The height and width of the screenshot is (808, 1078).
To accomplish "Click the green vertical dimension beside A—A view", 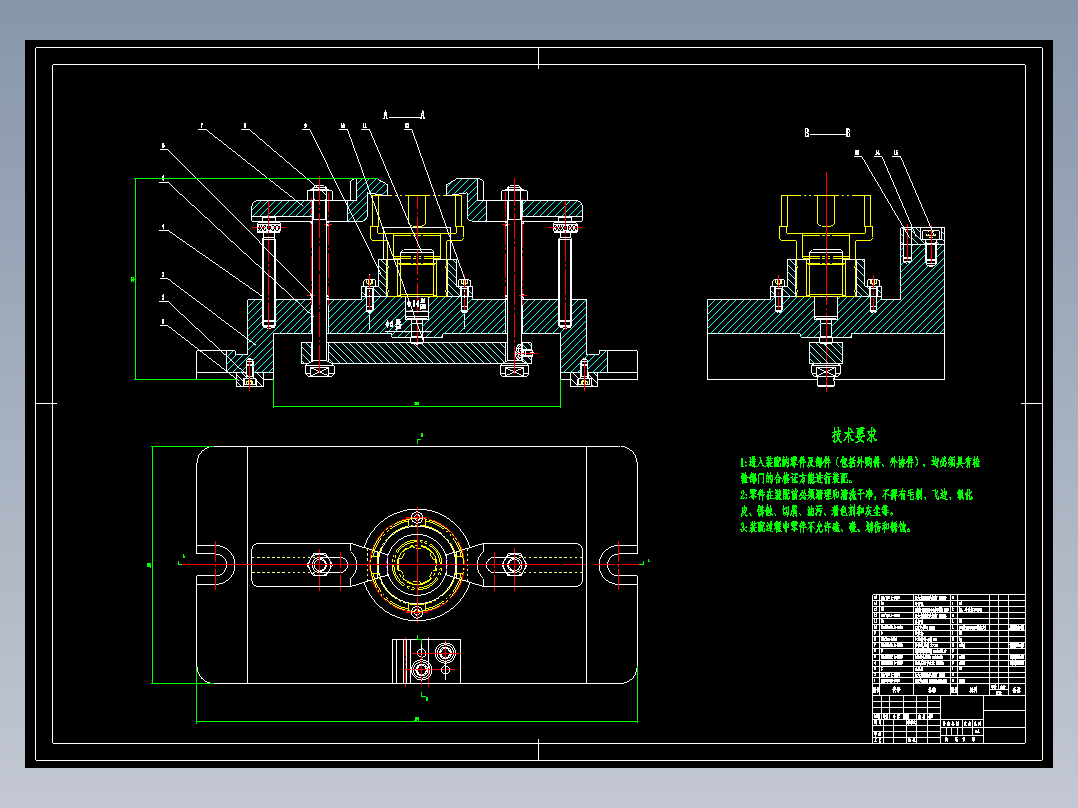I will 135,279.
